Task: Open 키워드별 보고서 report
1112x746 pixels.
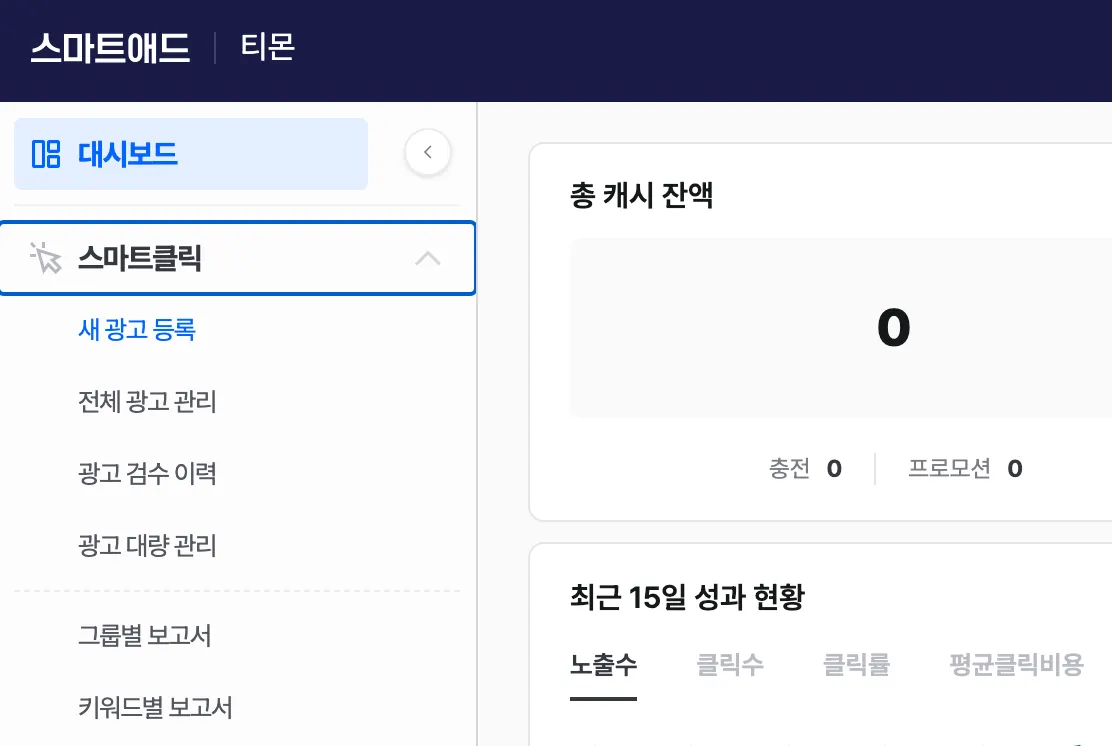Action: click(155, 708)
